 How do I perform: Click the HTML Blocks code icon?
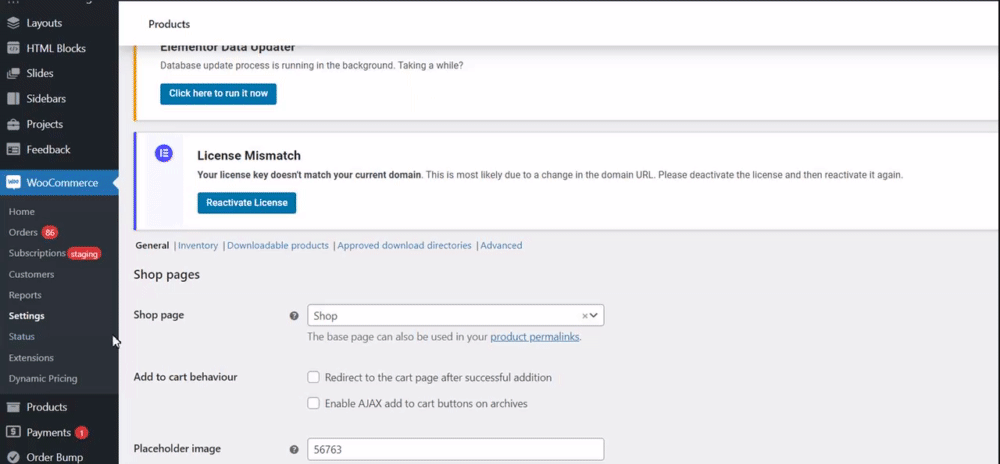13,48
